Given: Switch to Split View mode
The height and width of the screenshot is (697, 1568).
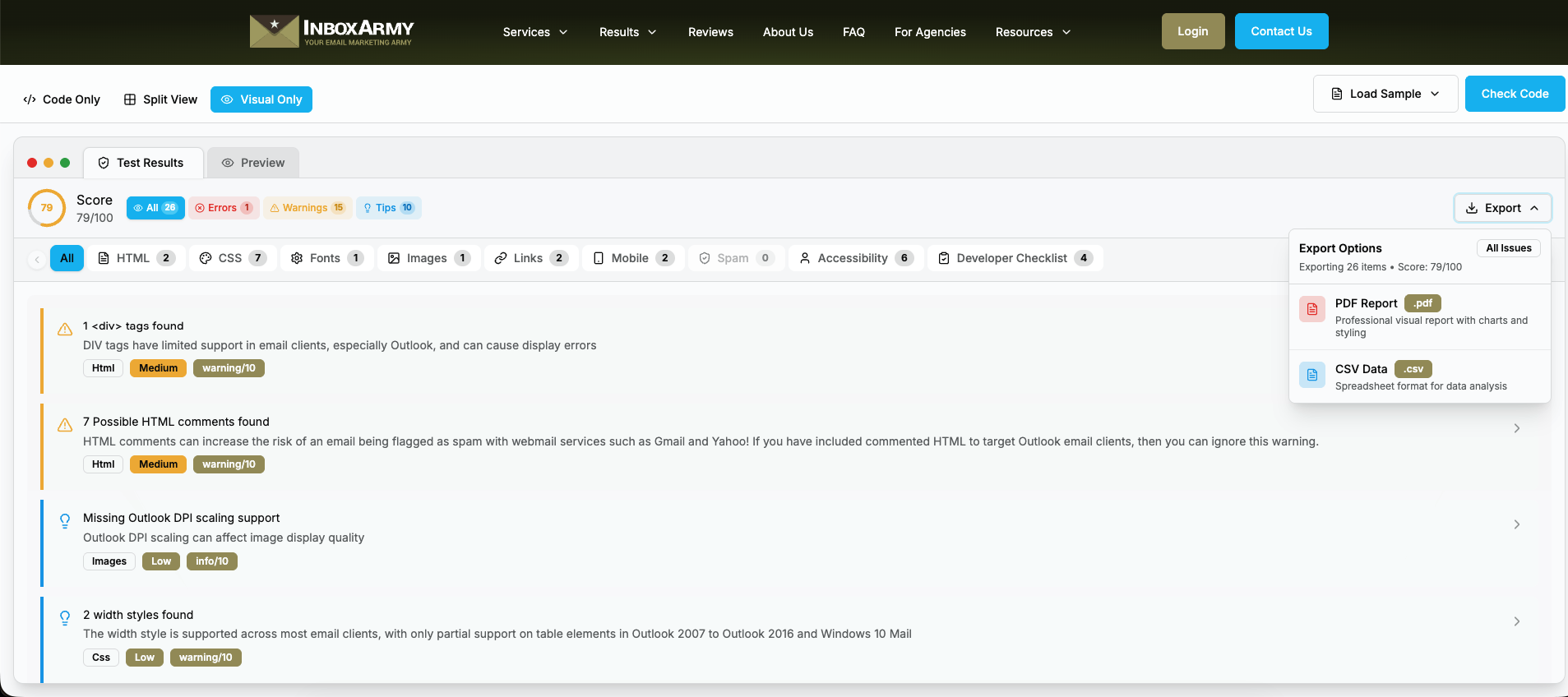Looking at the screenshot, I should (161, 99).
